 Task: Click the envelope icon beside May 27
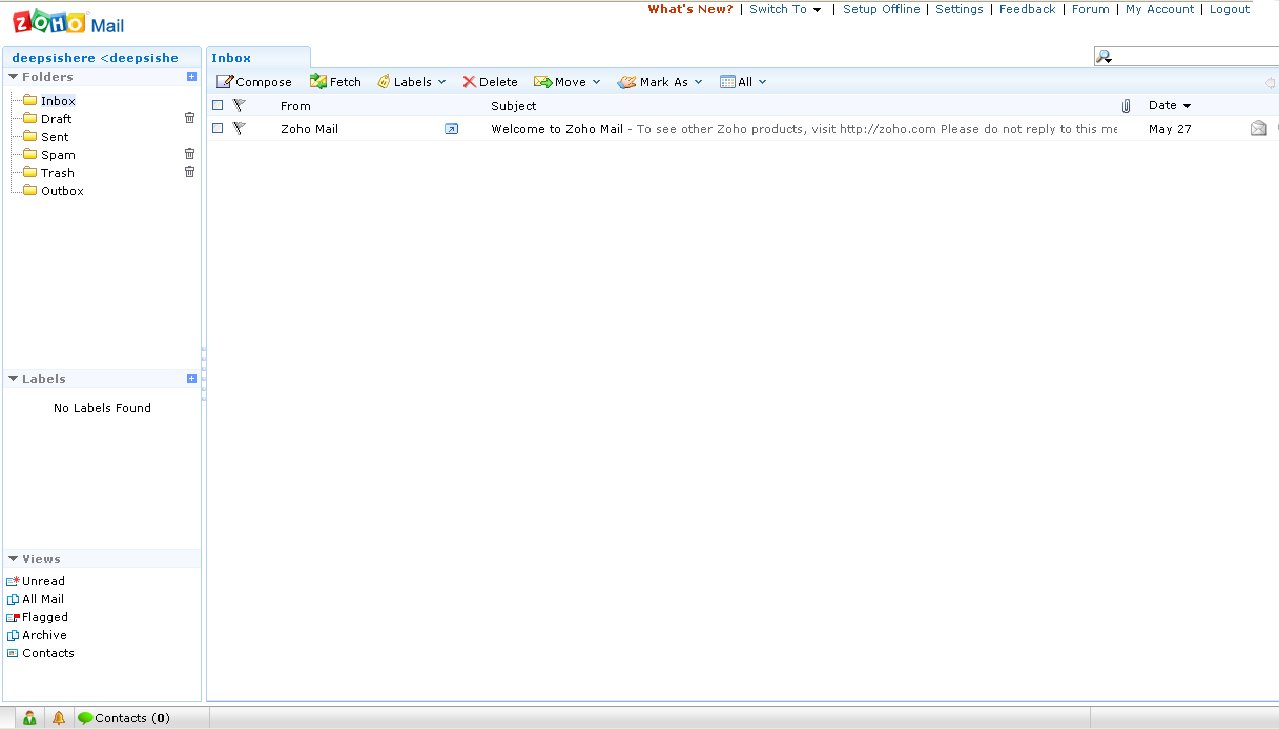coord(1258,128)
